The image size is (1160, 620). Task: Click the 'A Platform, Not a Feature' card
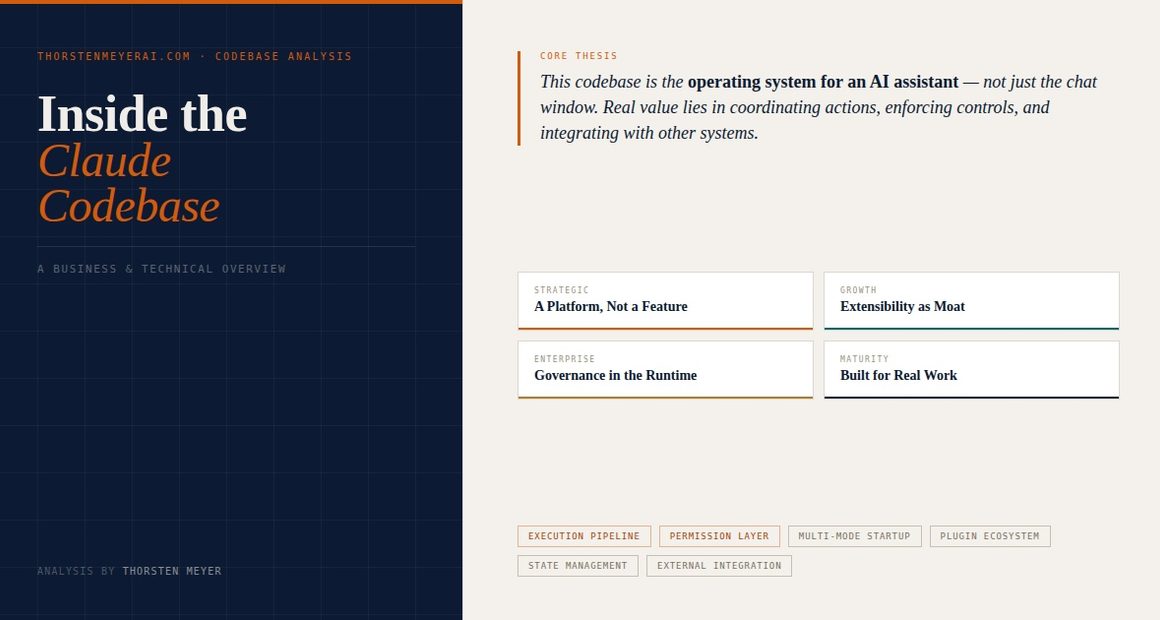(x=665, y=300)
